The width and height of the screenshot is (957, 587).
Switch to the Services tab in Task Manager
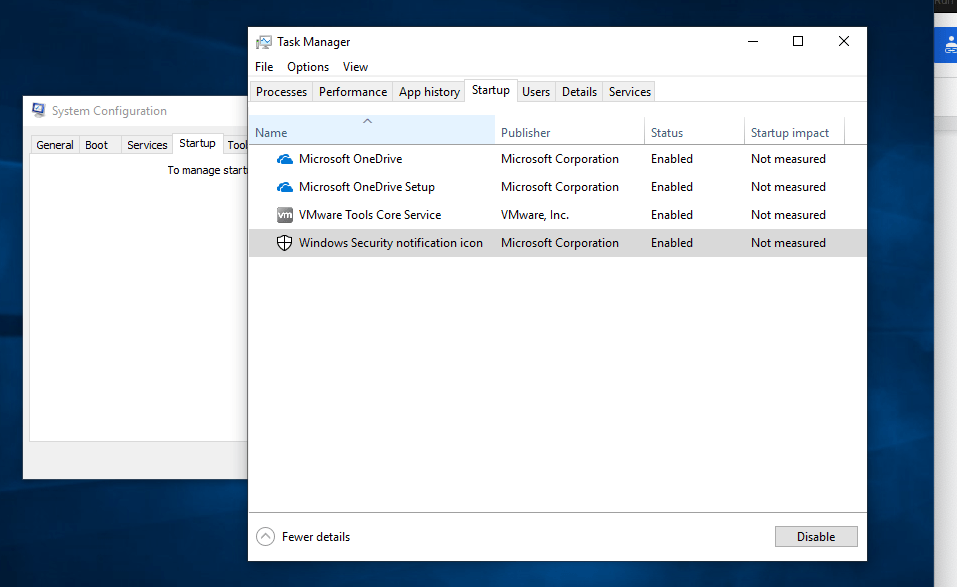coord(630,92)
